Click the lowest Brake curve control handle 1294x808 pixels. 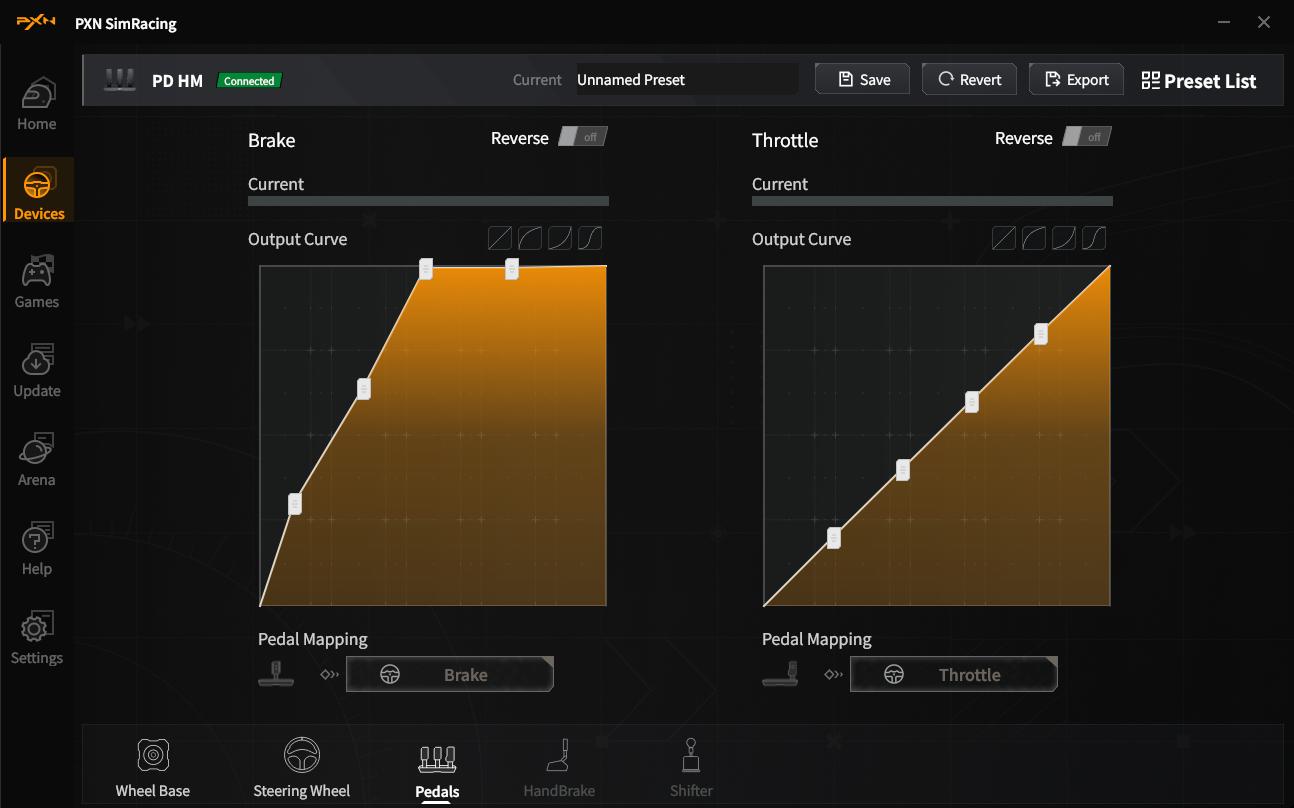(295, 504)
